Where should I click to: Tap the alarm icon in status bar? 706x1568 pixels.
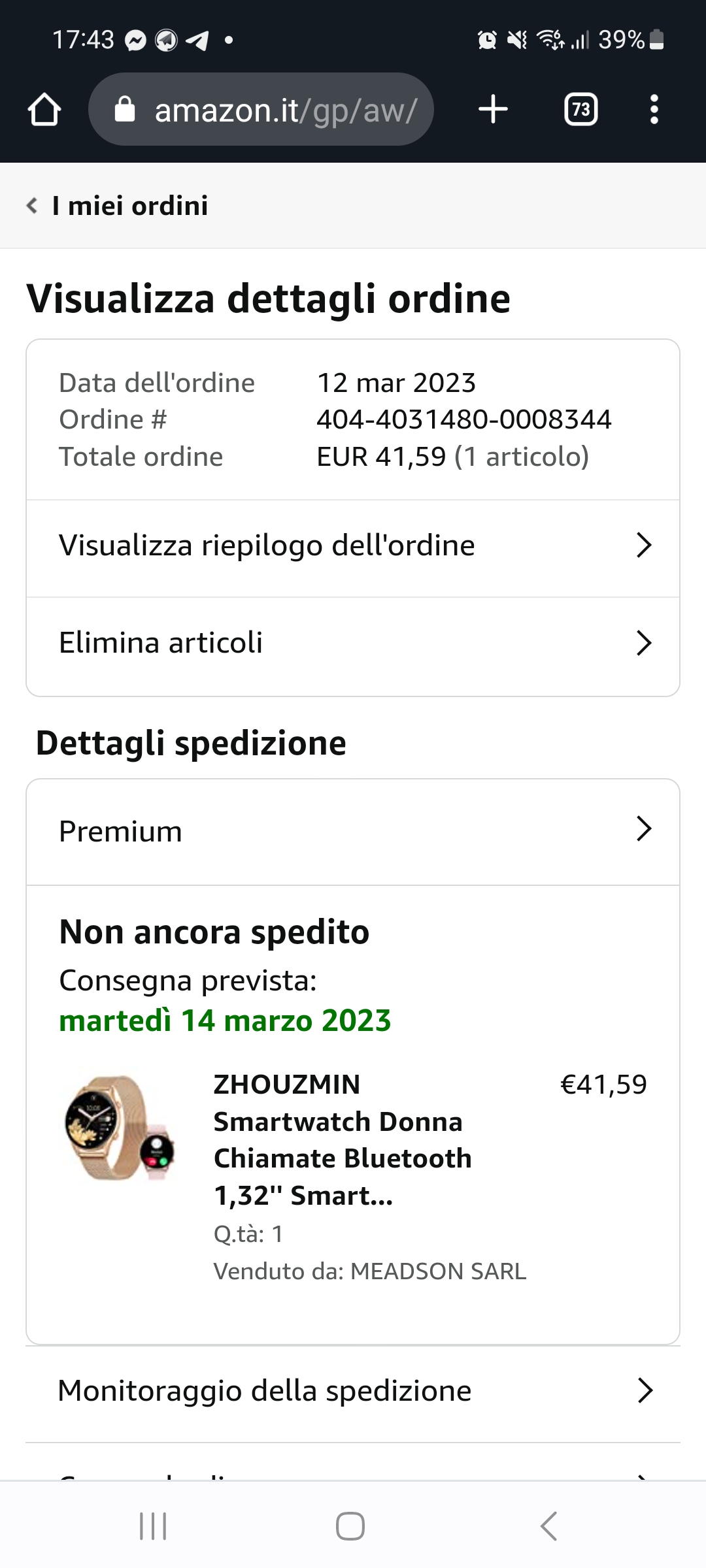pyautogui.click(x=487, y=41)
